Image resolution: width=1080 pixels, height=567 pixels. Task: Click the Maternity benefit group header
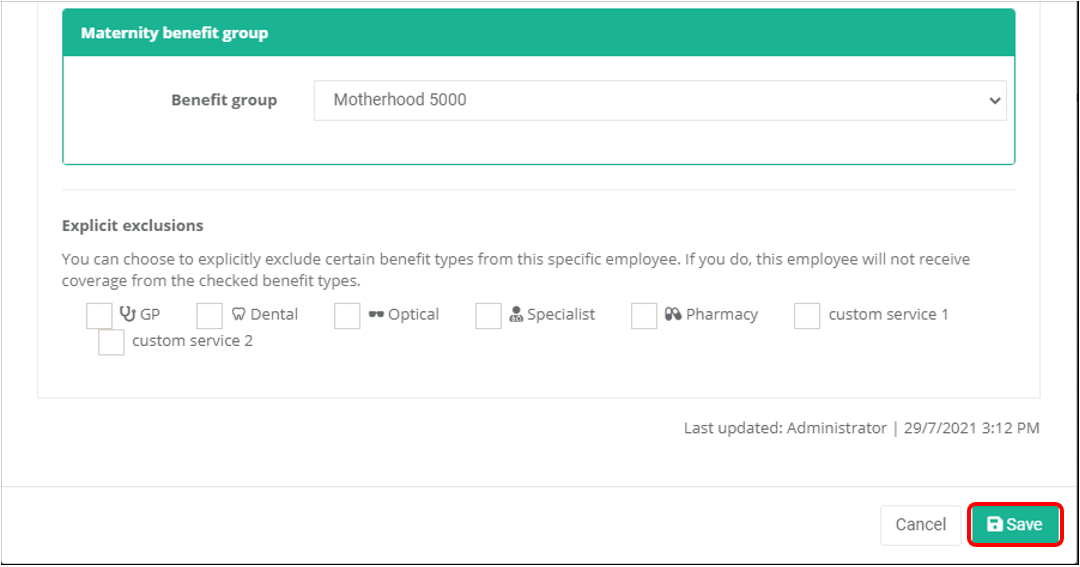tap(174, 33)
